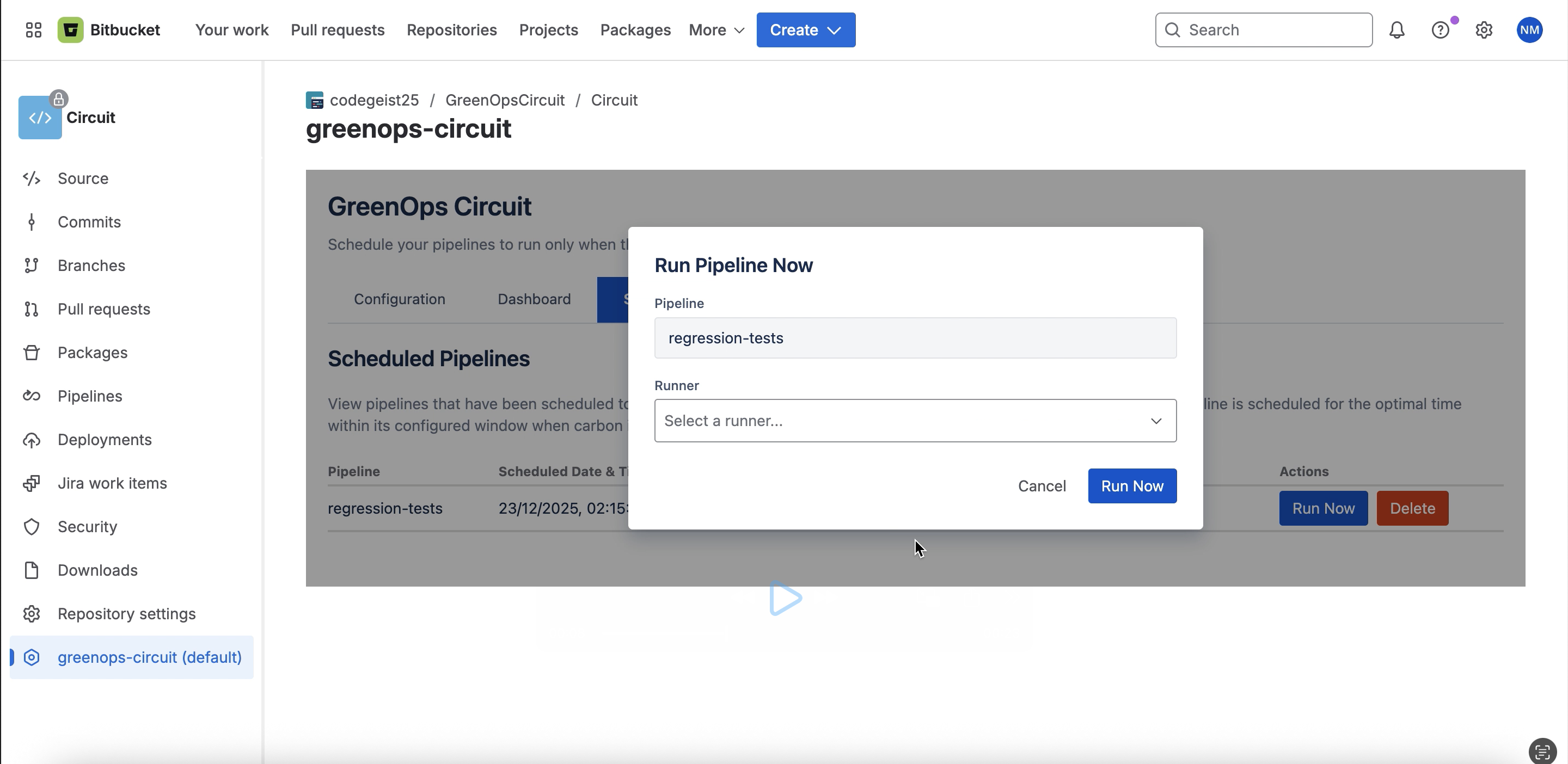The image size is (1568, 764).
Task: Open the help question mark icon
Action: [x=1440, y=30]
